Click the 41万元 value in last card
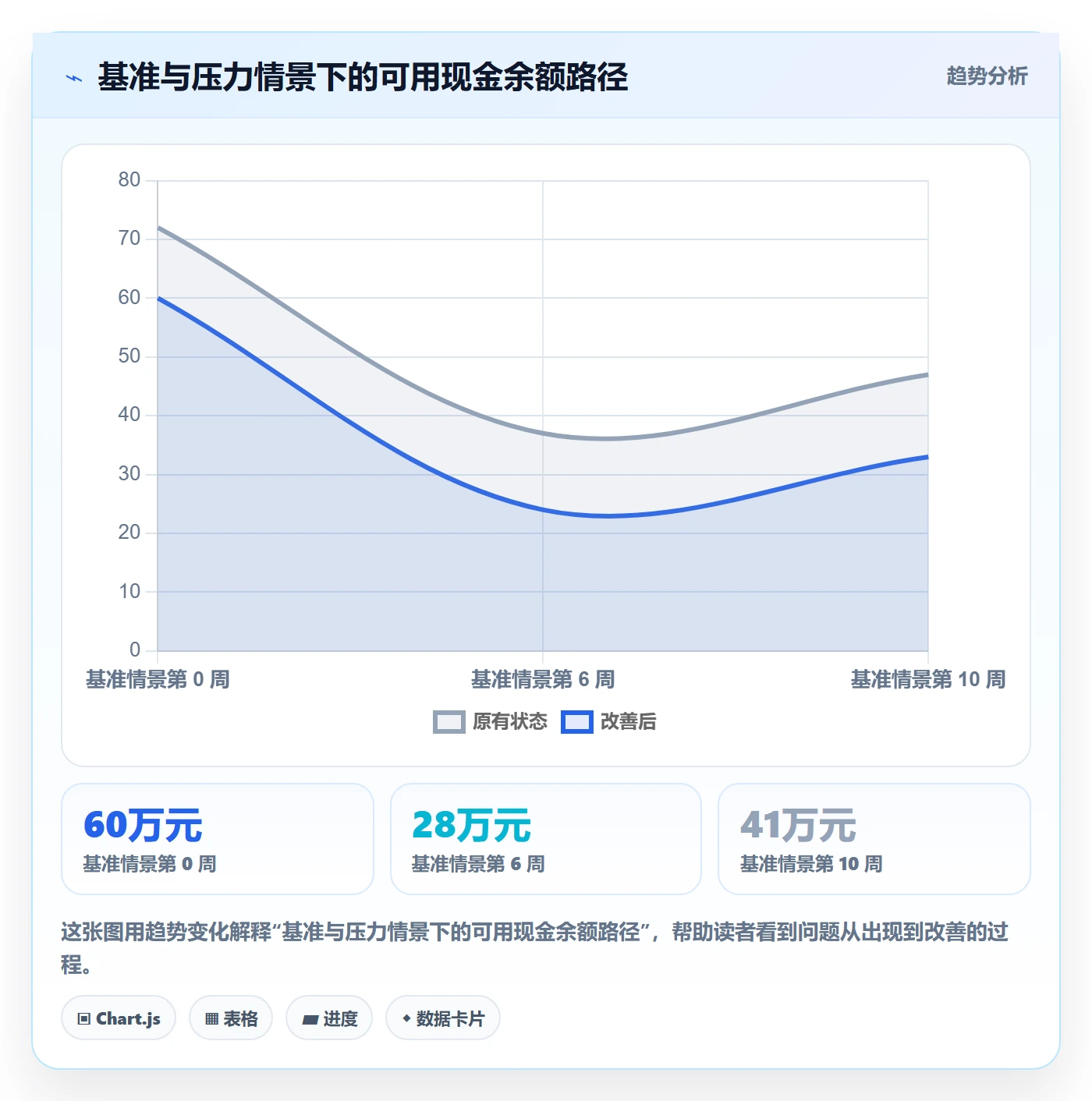This screenshot has width=1092, height=1101. [x=798, y=825]
